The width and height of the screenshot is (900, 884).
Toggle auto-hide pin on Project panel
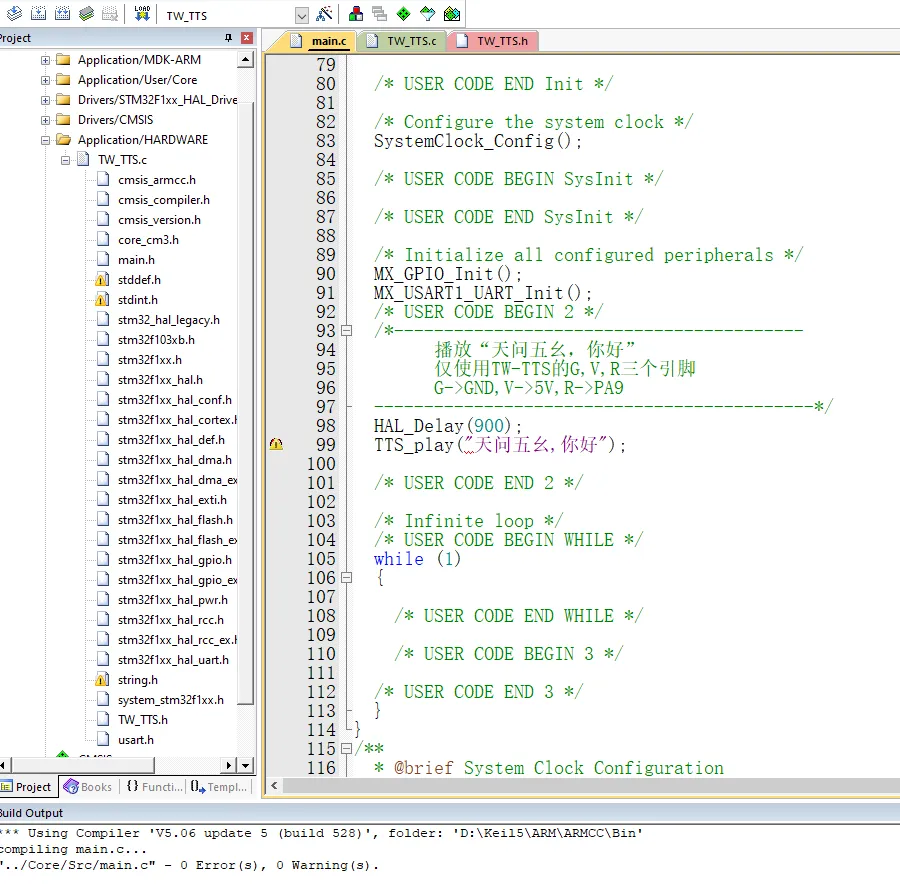(229, 38)
